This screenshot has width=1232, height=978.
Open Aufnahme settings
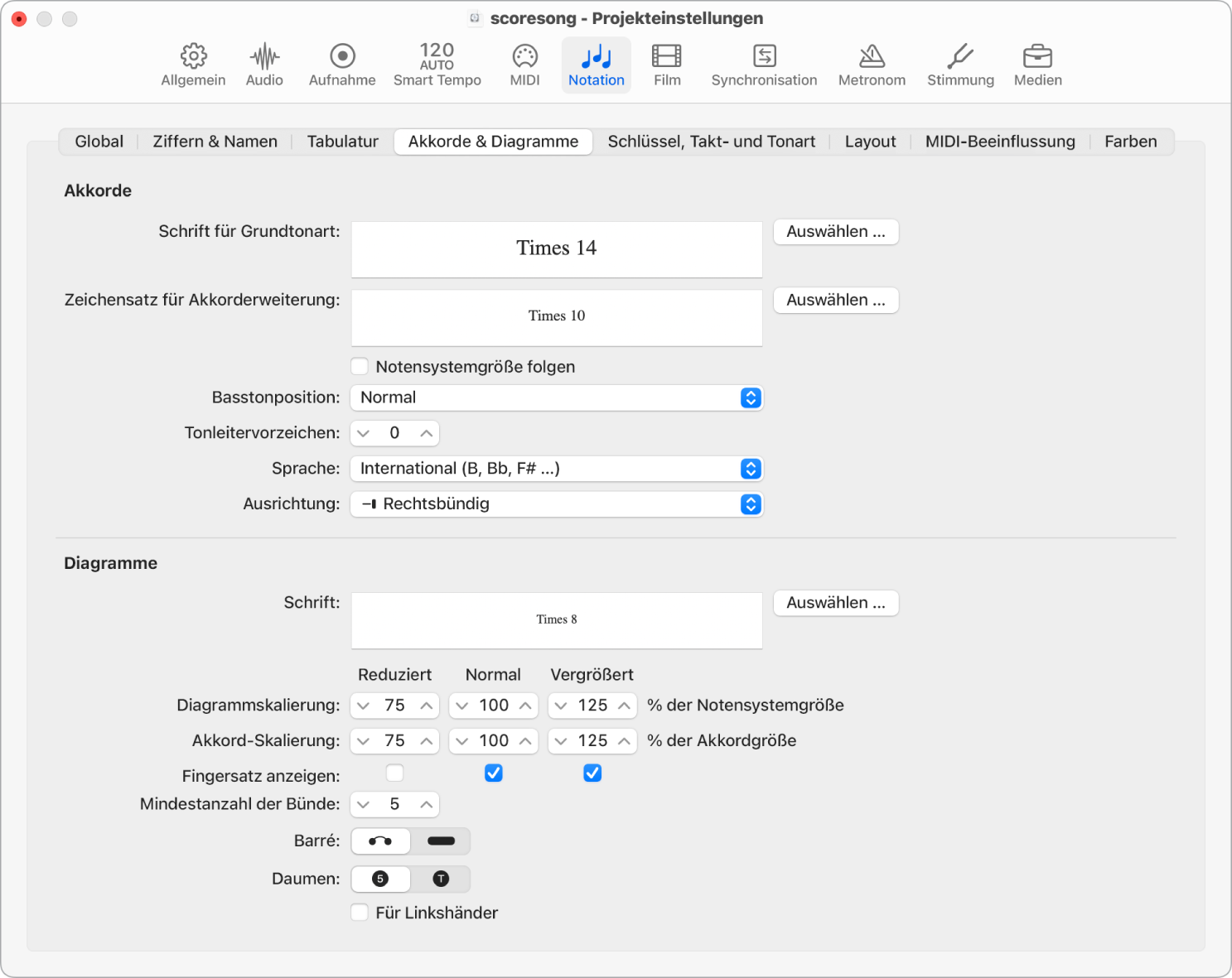click(x=341, y=65)
